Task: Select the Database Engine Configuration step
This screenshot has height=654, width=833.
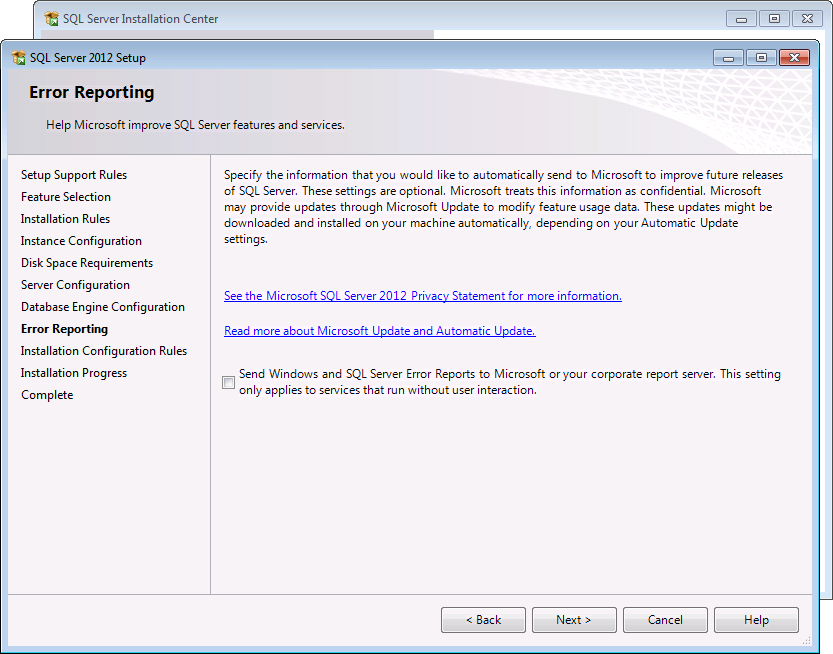Action: [x=103, y=307]
